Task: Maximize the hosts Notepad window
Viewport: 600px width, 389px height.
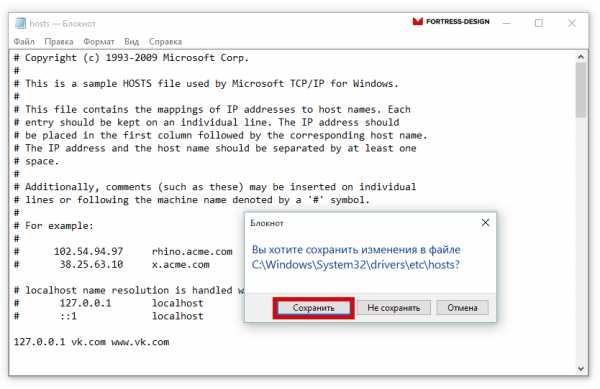Action: (x=539, y=23)
